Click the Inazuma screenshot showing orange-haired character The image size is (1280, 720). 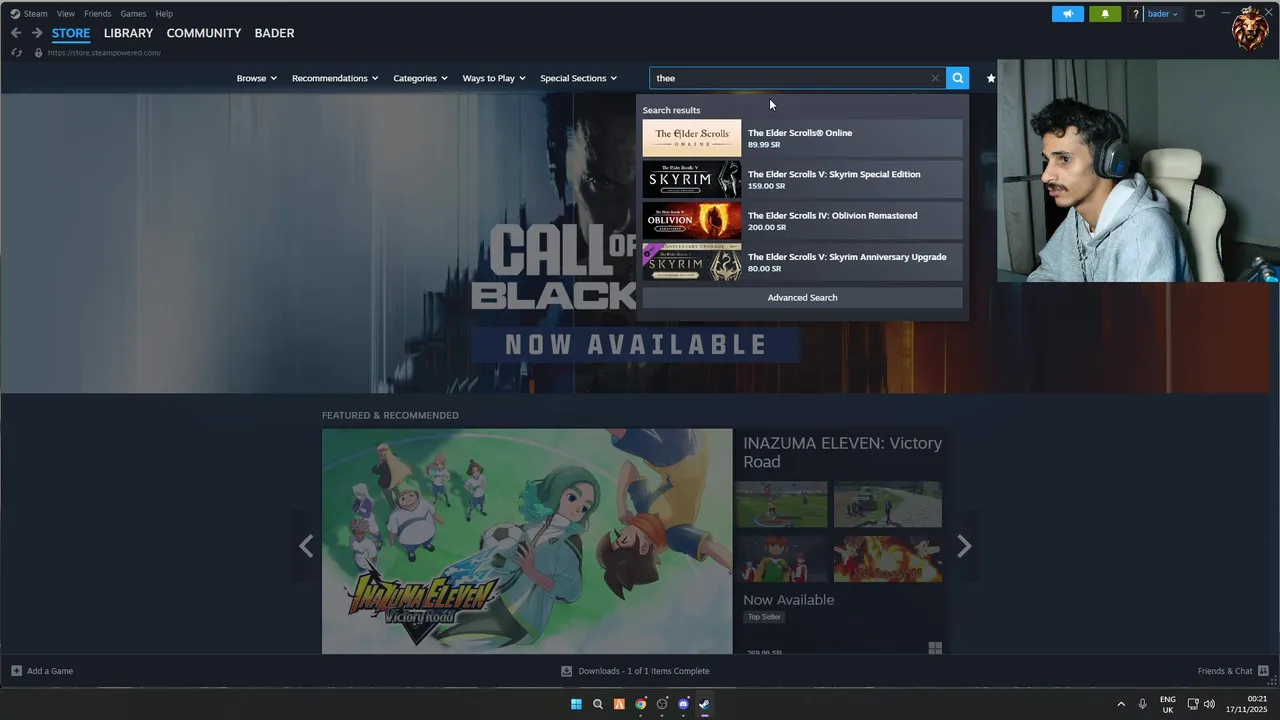(781, 558)
